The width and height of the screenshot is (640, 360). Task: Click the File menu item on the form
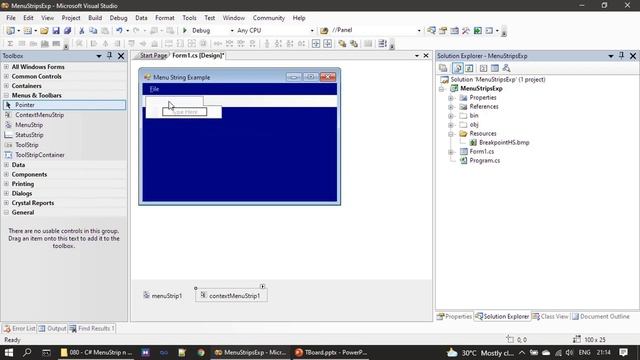click(x=154, y=89)
